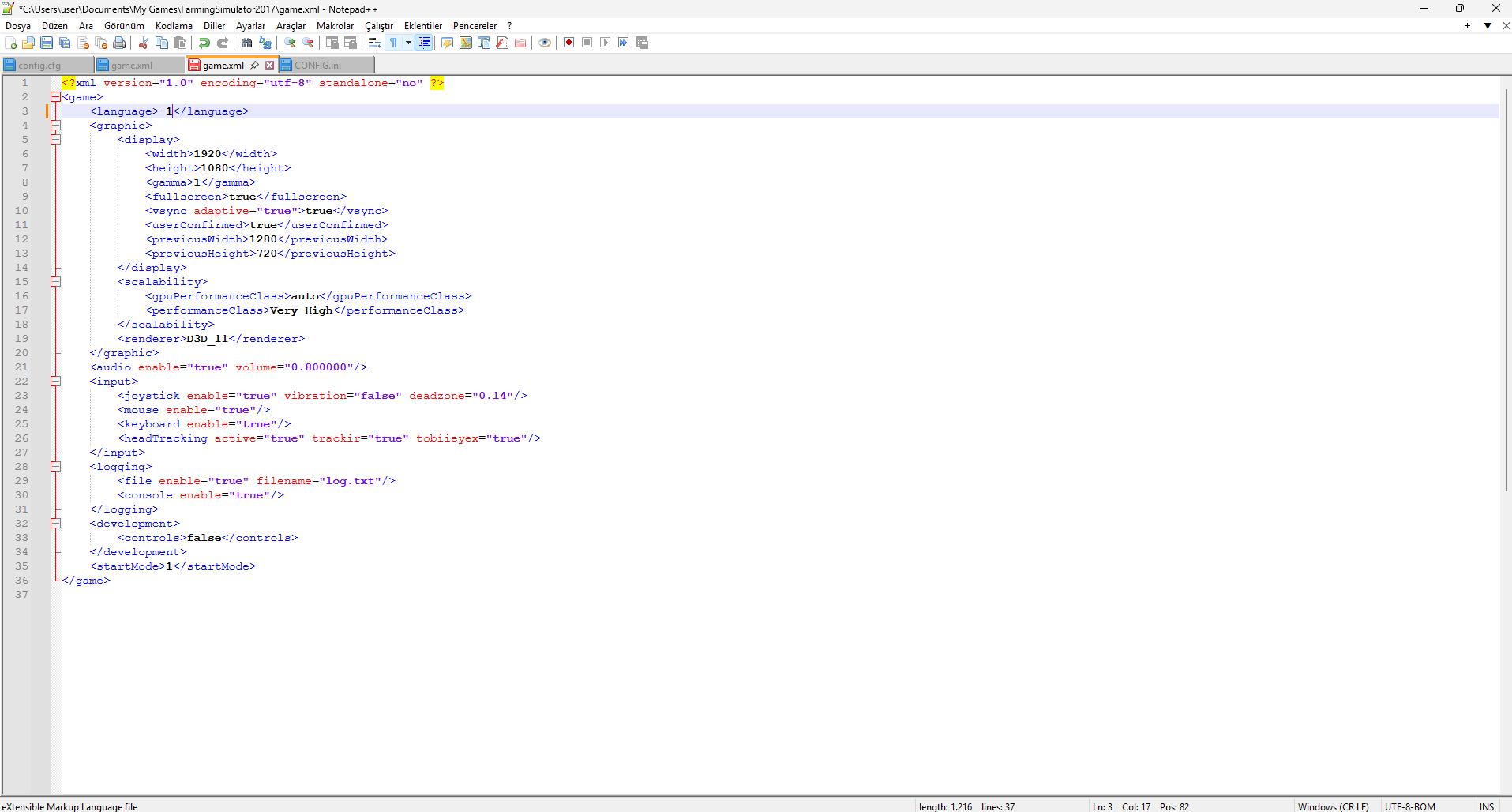Toggle the Indent Guide button
1512x812 pixels.
424,43
